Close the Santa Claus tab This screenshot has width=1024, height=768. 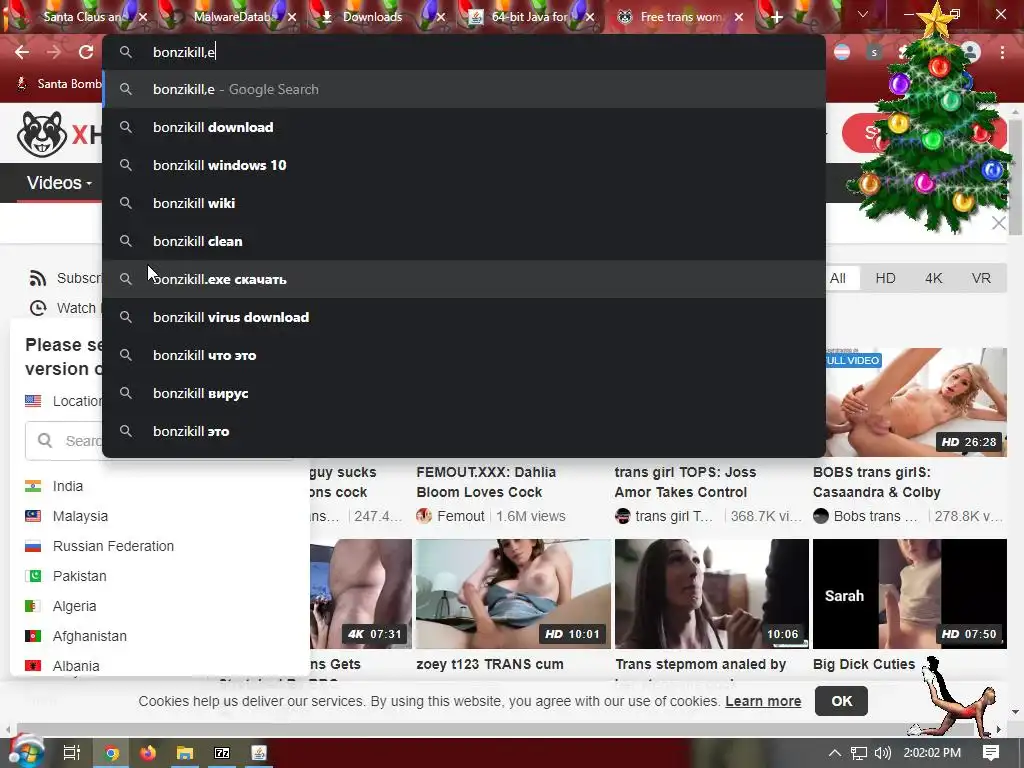pos(144,18)
